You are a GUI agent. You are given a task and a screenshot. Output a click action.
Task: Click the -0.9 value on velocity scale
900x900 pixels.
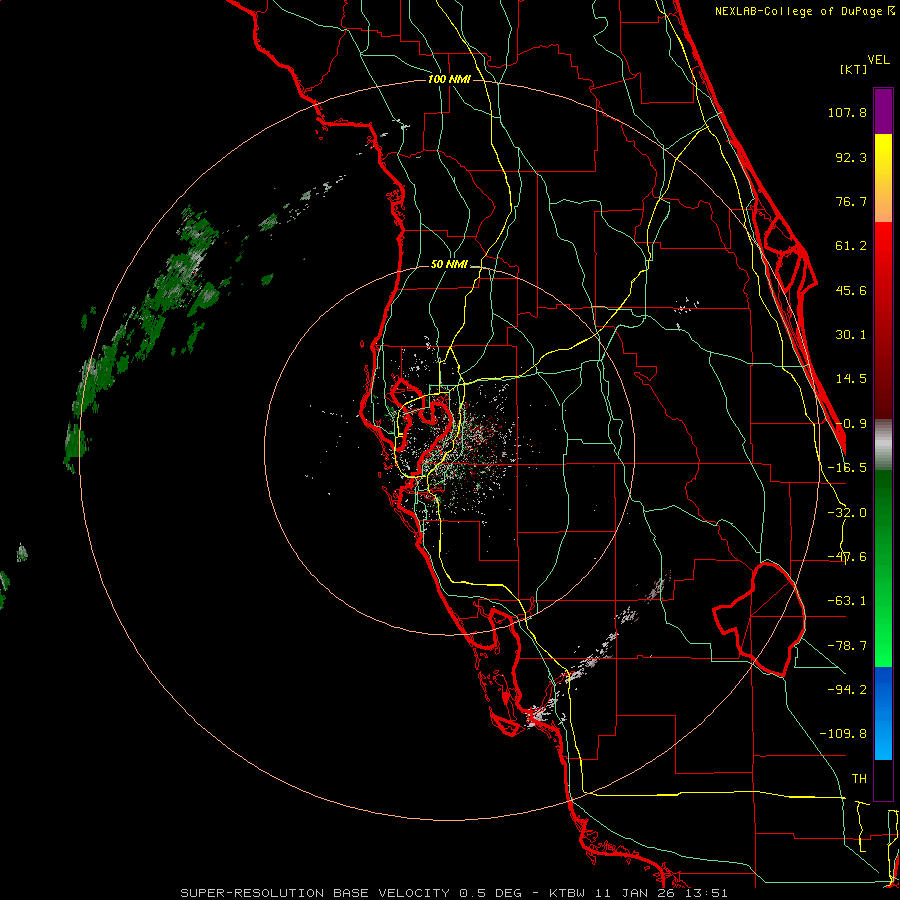click(851, 424)
